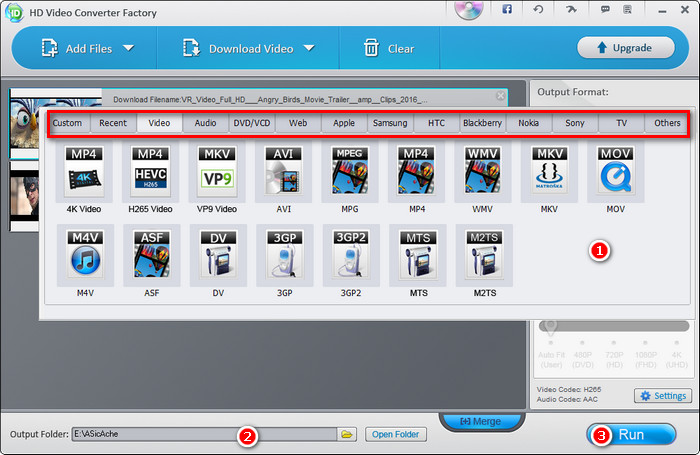
Task: Switch to the Custom tab
Action: click(x=67, y=123)
